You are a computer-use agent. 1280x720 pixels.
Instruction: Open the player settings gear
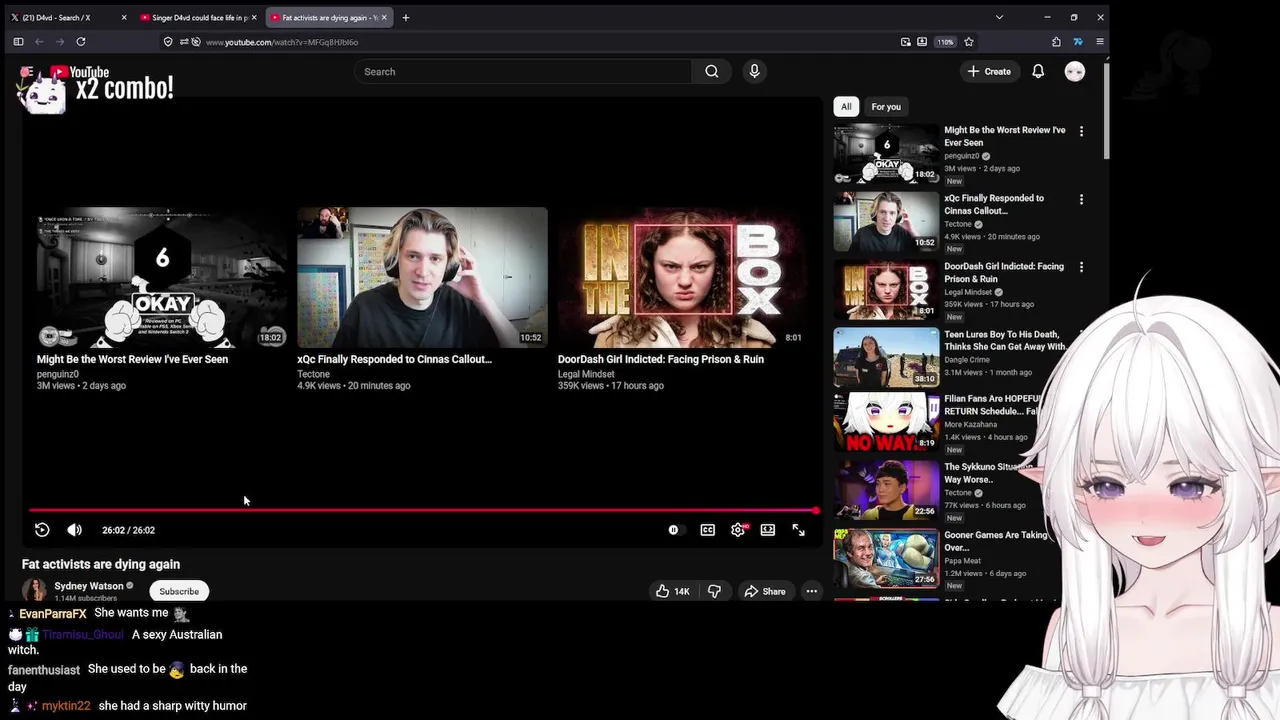(738, 530)
